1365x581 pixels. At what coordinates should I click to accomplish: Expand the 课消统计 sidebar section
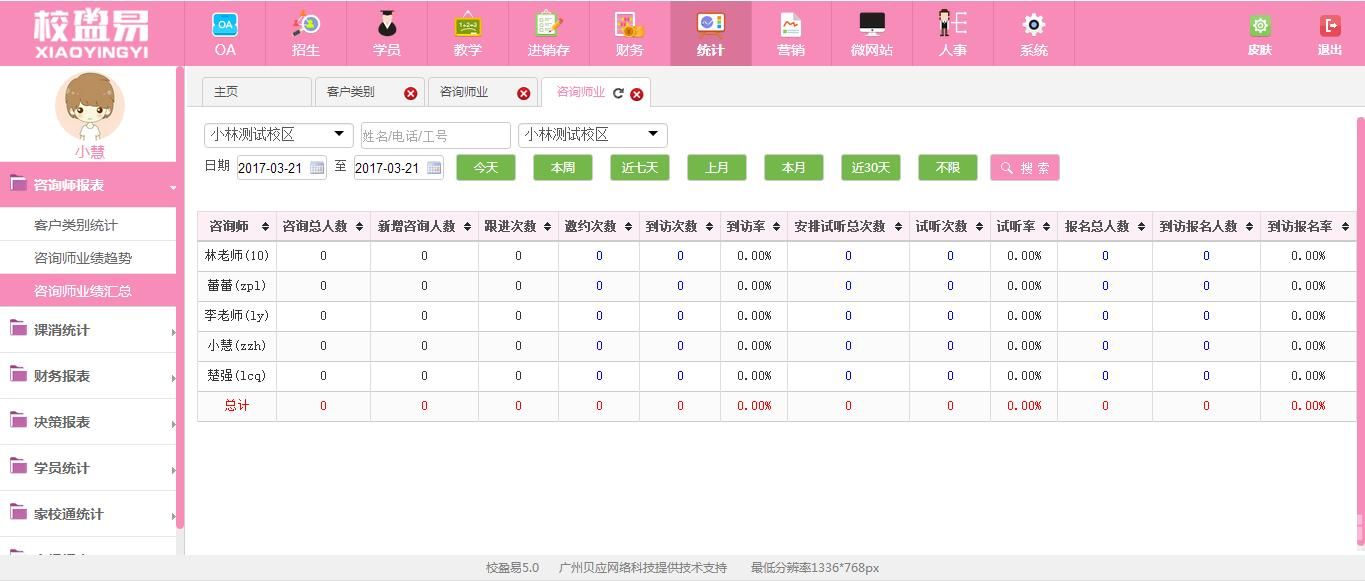[x=90, y=330]
